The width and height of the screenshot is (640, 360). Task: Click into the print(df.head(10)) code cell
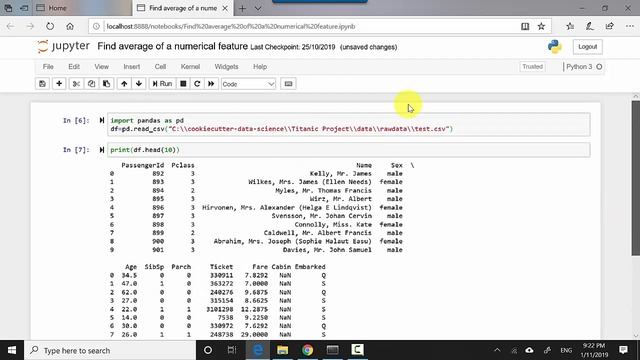[x=349, y=150]
